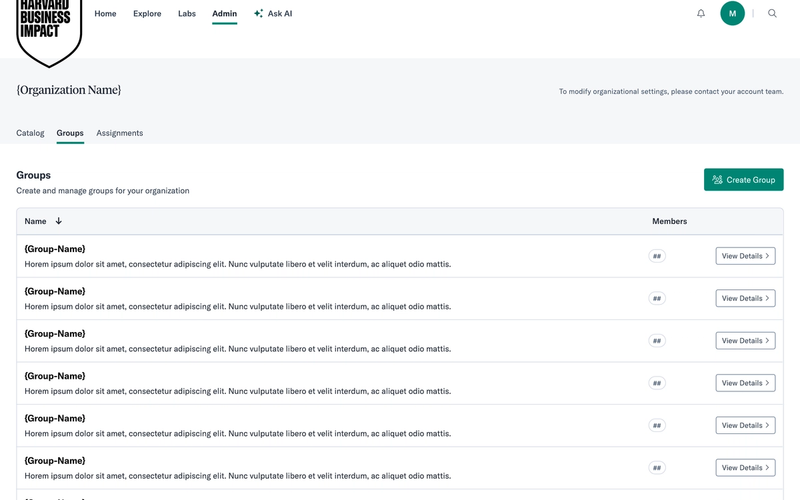Viewport: 800px width, 500px height.
Task: Click the fifth {Group-Name} title
Action: pyautogui.click(x=55, y=418)
